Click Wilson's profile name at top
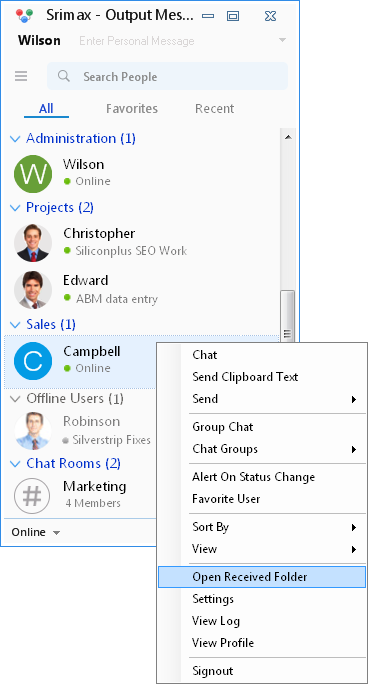Screen dimensions: 368x684 (x=39, y=41)
